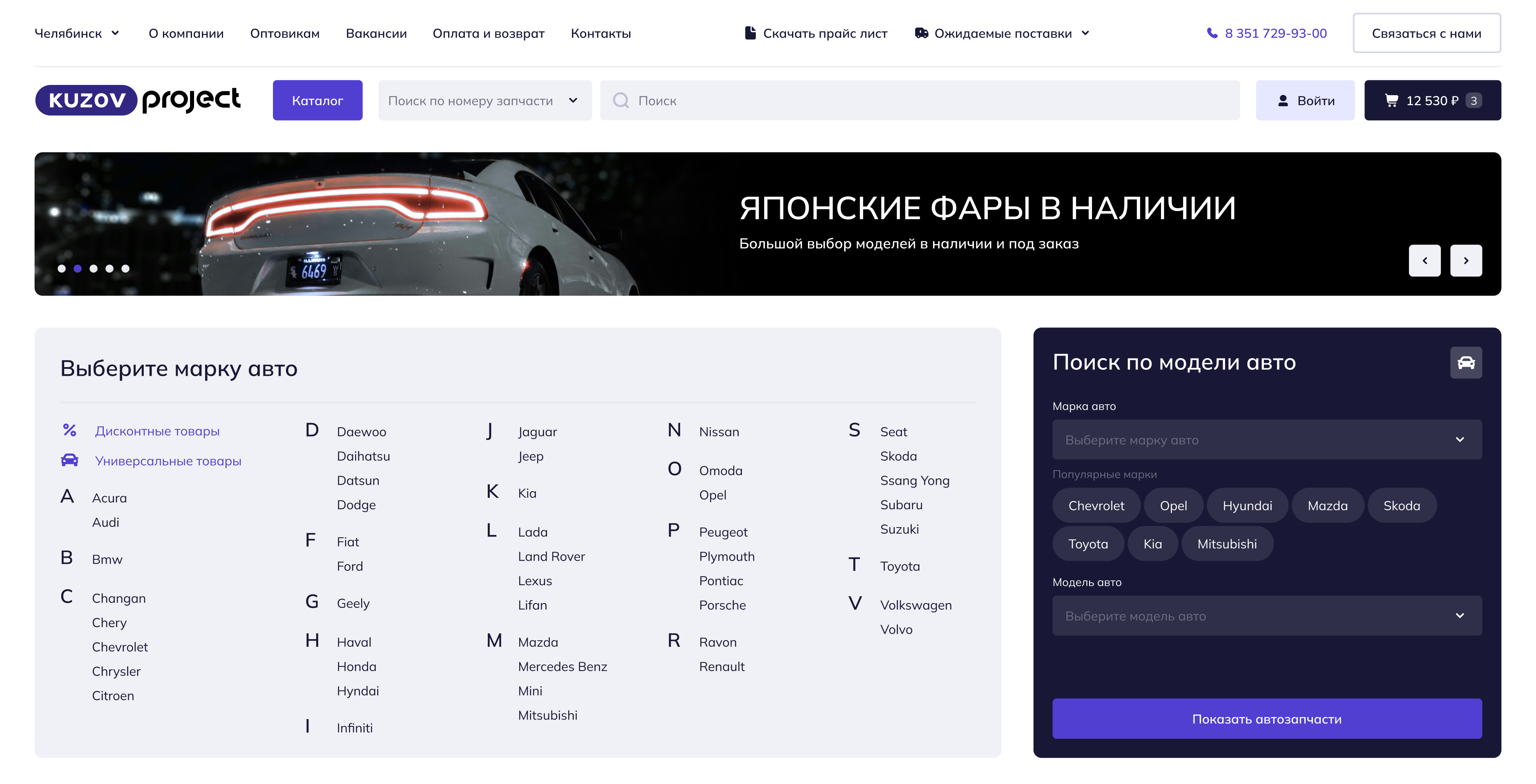The width and height of the screenshot is (1536, 784).
Task: Click the car icon for universal goods
Action: coord(69,460)
